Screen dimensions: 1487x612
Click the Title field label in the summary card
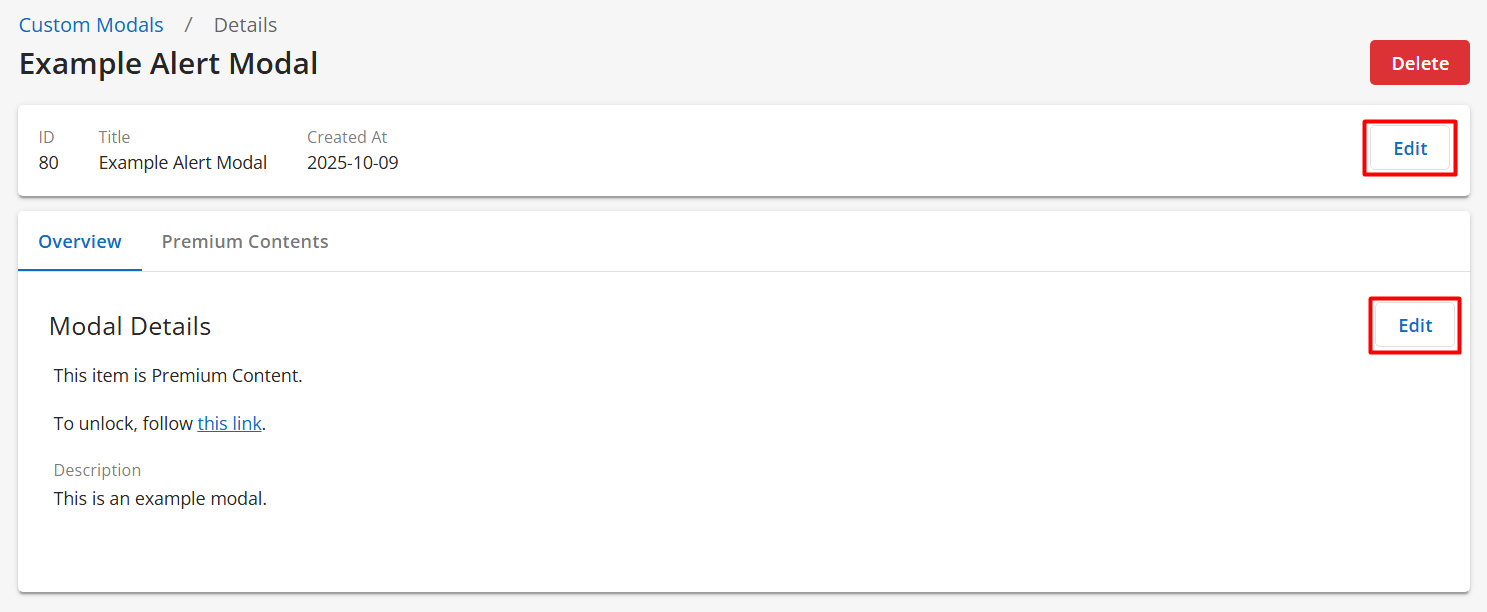click(114, 137)
